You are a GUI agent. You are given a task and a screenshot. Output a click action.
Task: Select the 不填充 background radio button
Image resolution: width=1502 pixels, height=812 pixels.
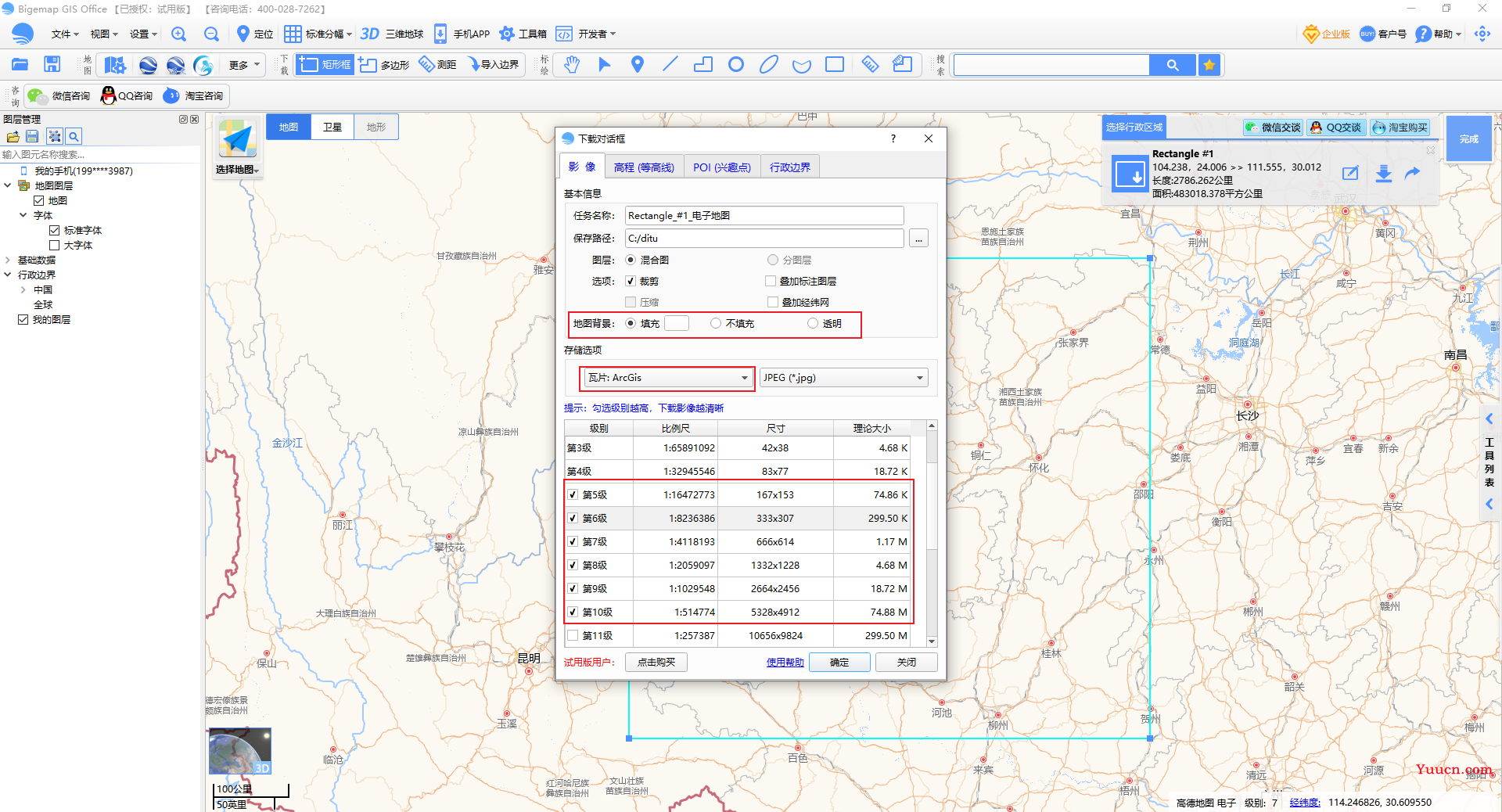[716, 324]
